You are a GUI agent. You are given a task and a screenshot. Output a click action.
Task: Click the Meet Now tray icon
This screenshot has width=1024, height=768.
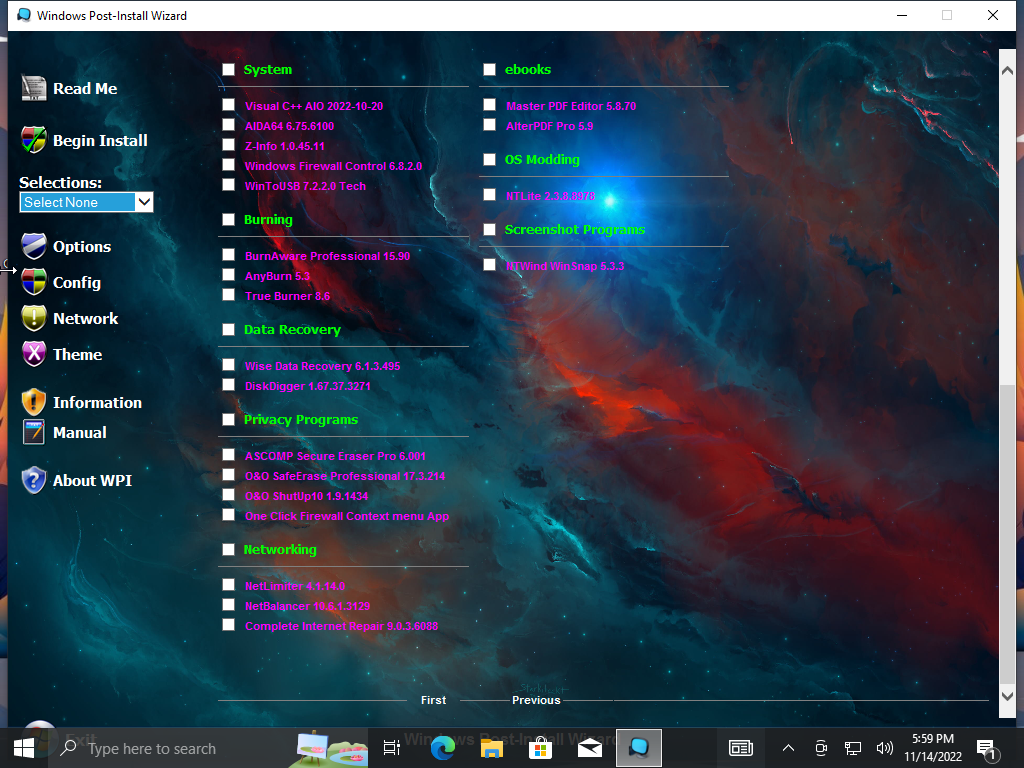click(x=821, y=748)
